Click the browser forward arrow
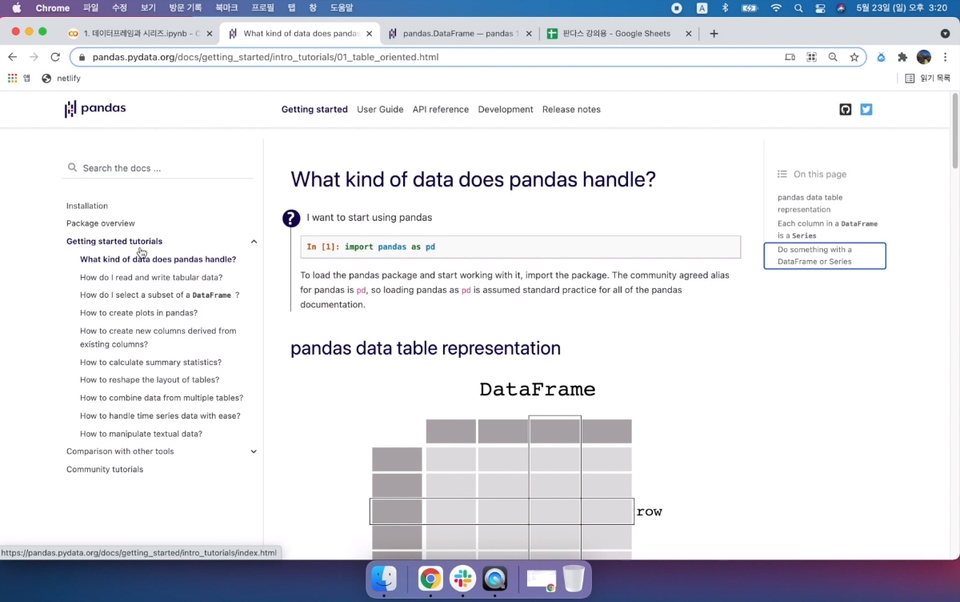The height and width of the screenshot is (602, 960). tap(34, 57)
